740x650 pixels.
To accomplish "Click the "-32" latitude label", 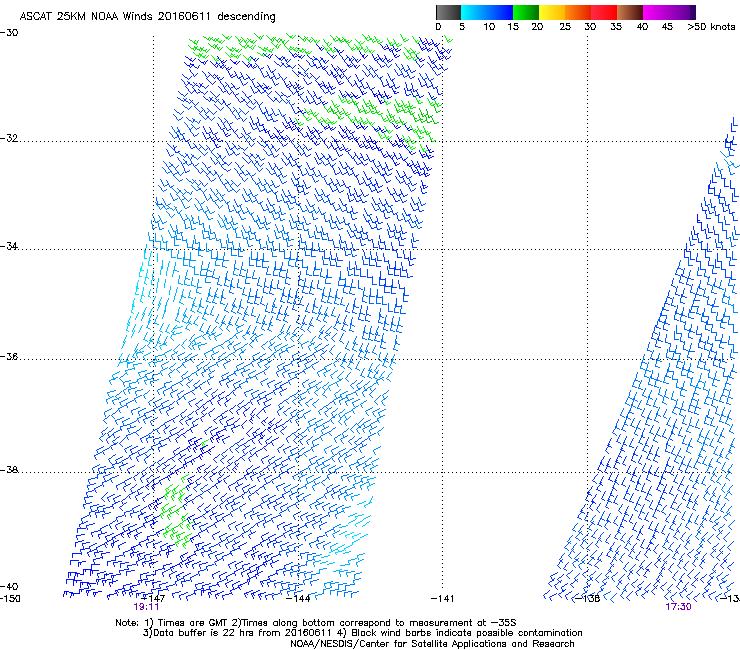I will coord(9,138).
